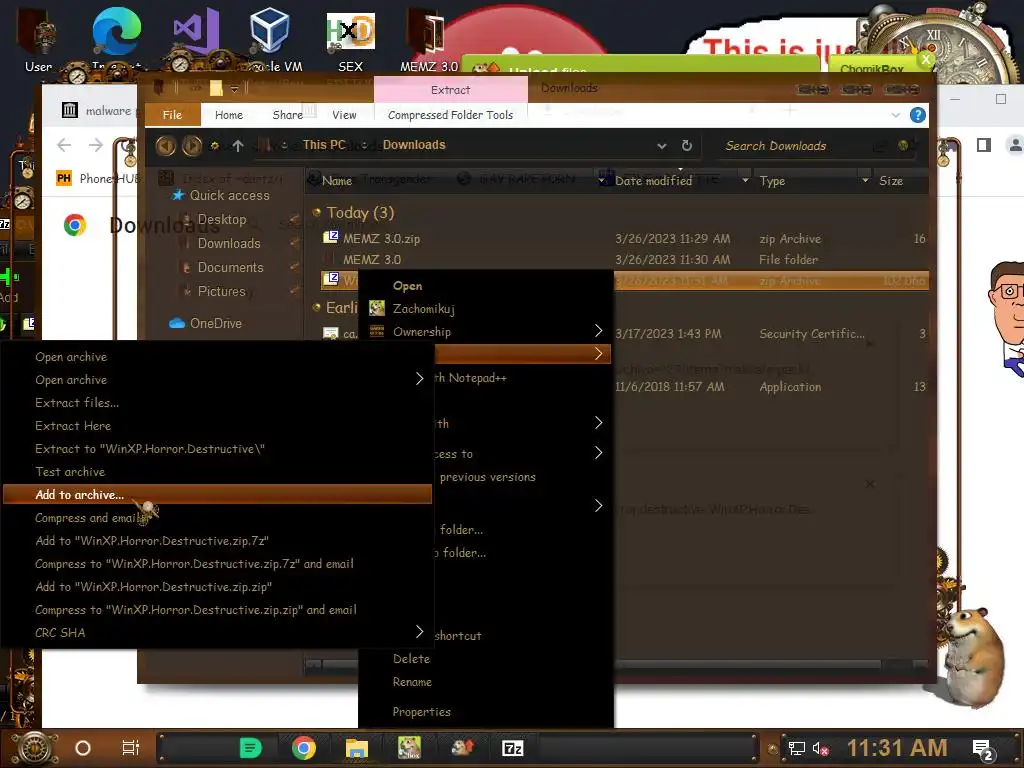
Task: Click Rename in context menu
Action: pos(412,682)
